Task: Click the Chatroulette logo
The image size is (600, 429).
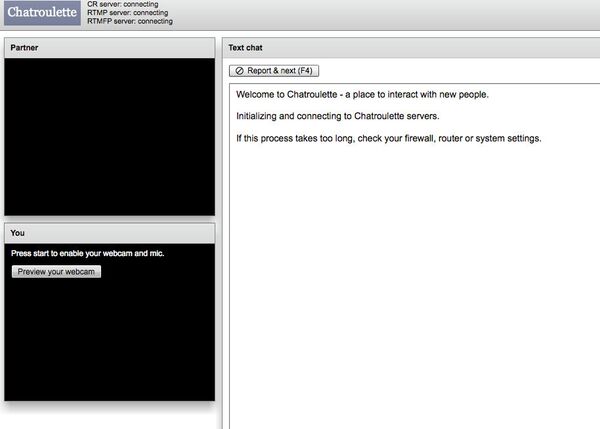Action: [42, 13]
